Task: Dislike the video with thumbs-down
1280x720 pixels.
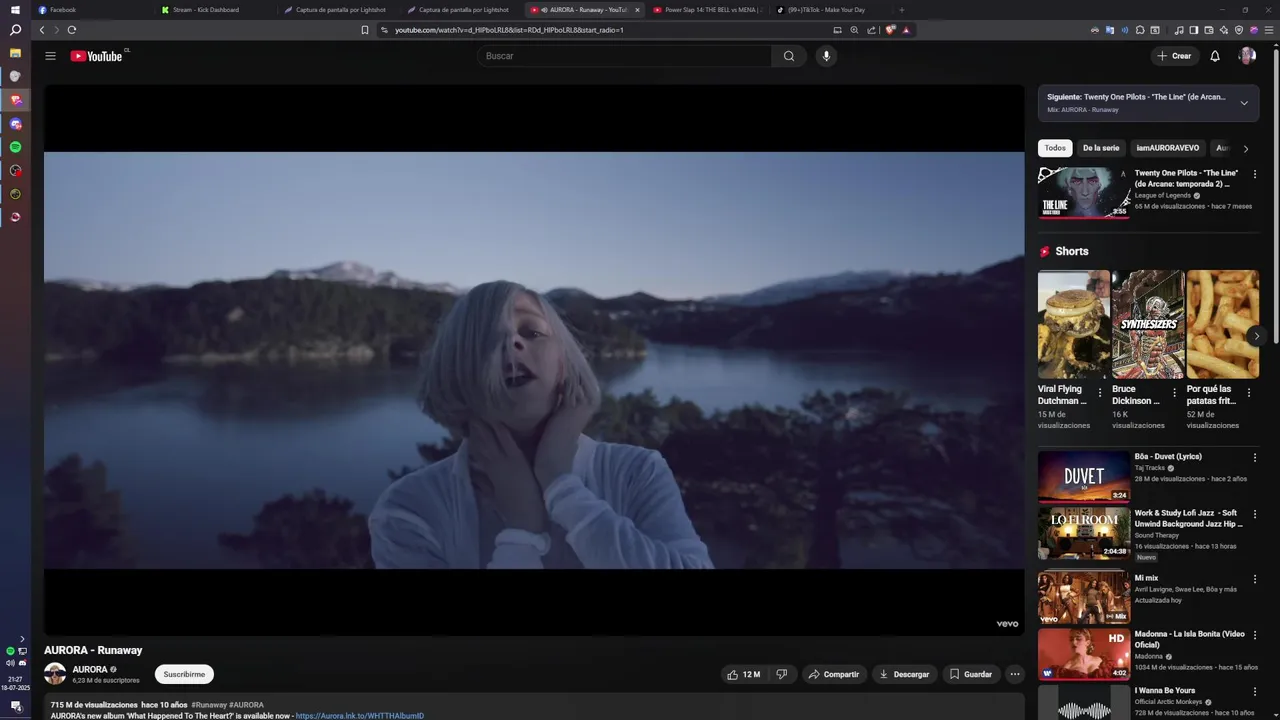Action: tap(782, 674)
